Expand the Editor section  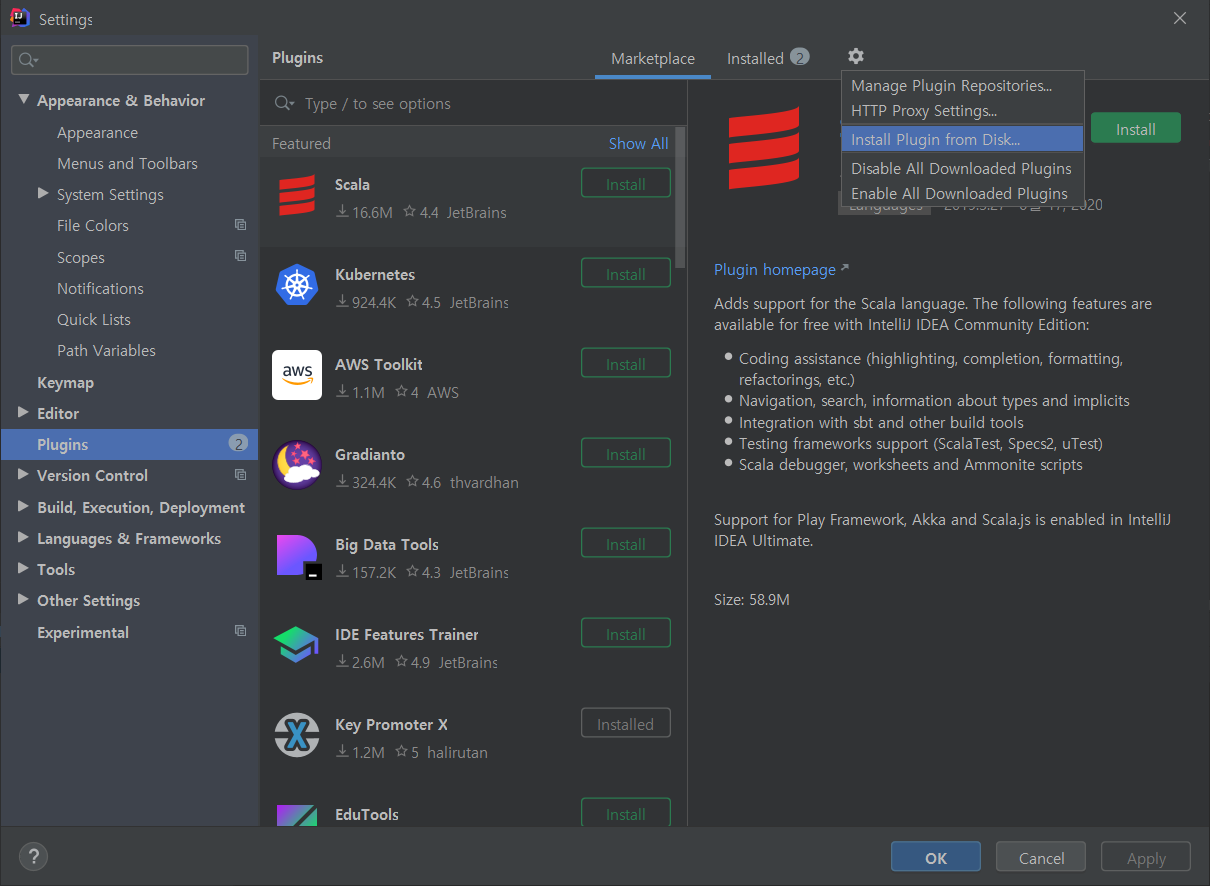tap(24, 412)
